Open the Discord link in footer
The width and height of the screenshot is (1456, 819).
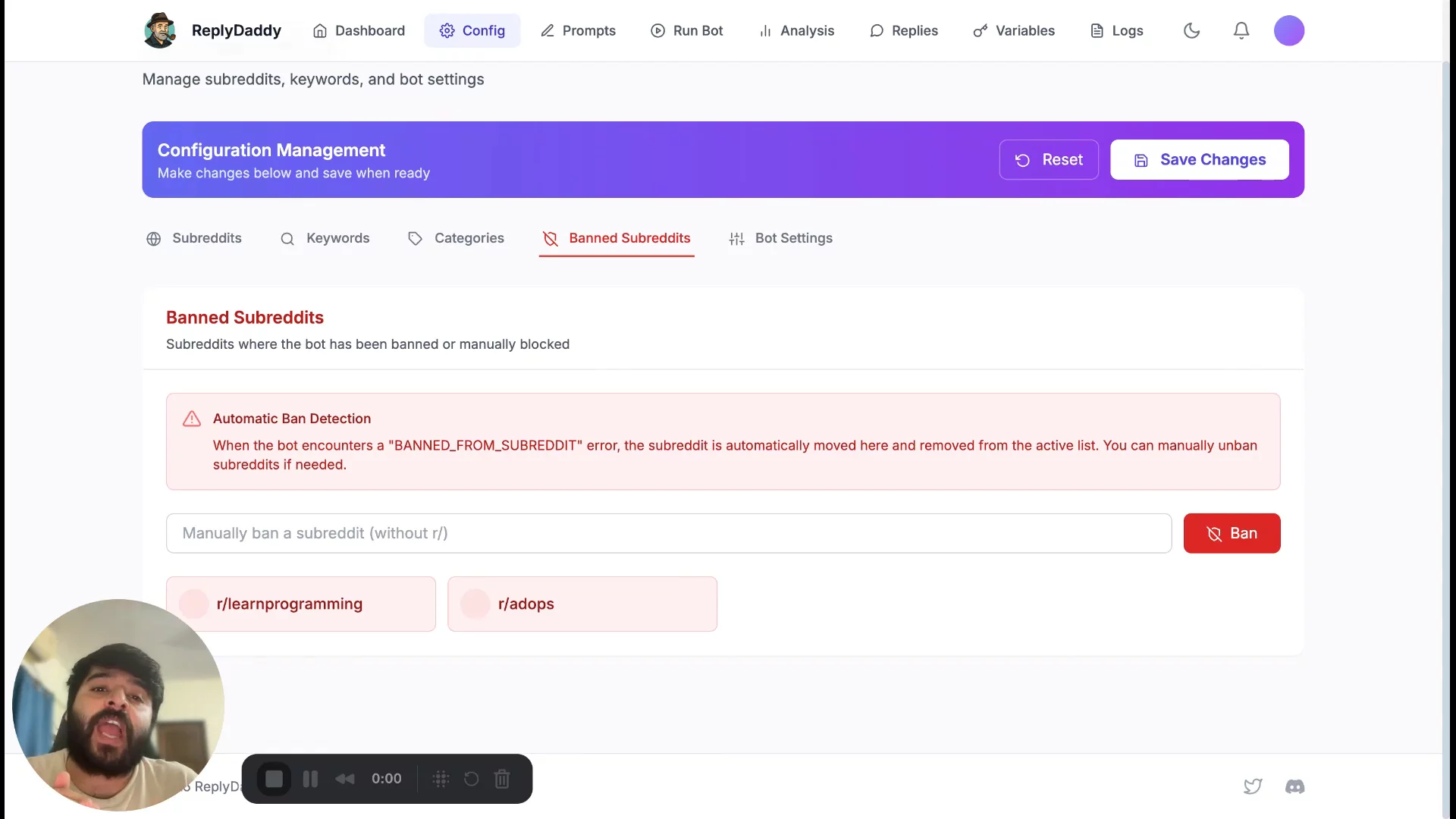coord(1295,786)
